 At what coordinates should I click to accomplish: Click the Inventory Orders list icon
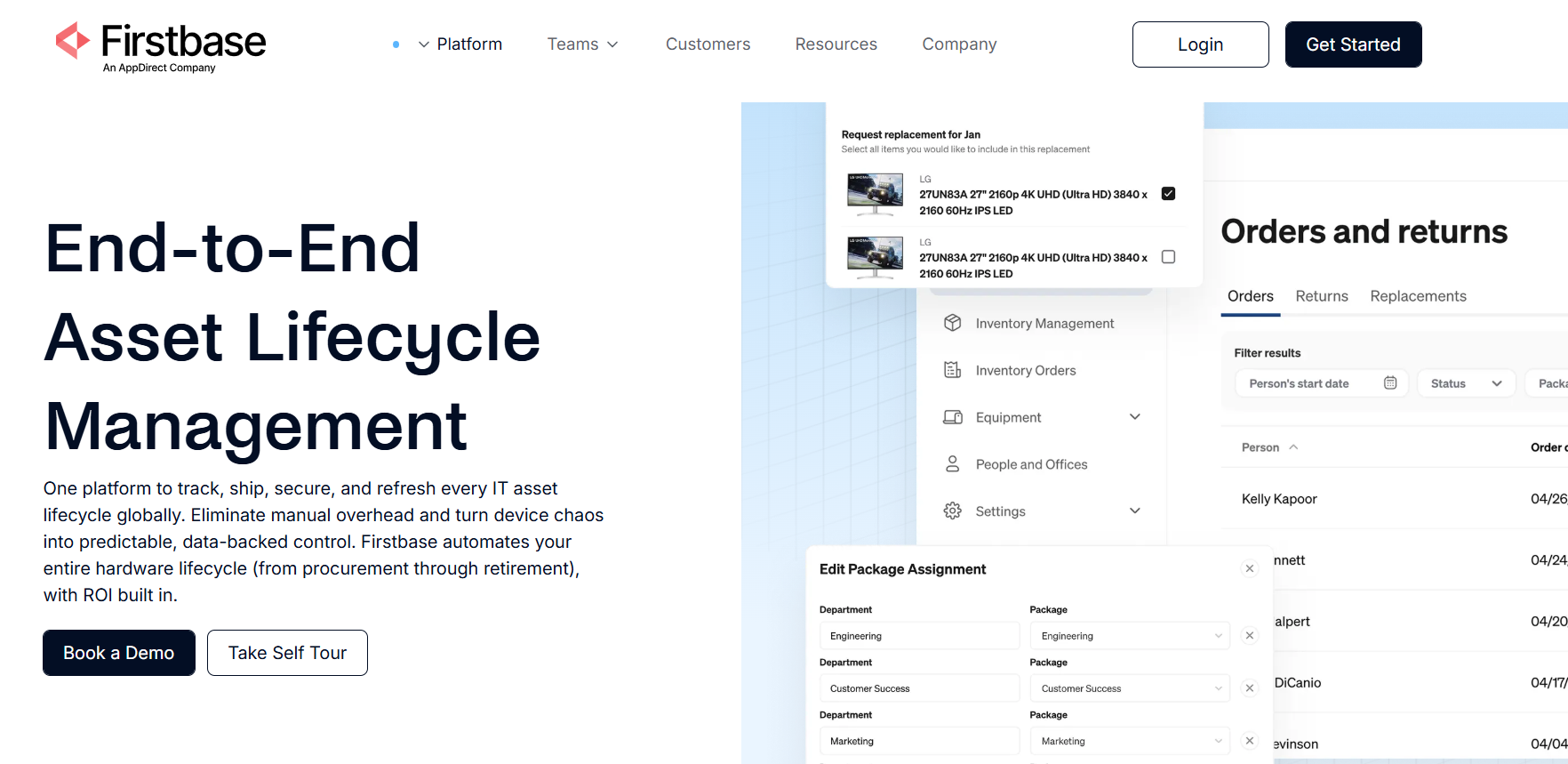tap(952, 370)
